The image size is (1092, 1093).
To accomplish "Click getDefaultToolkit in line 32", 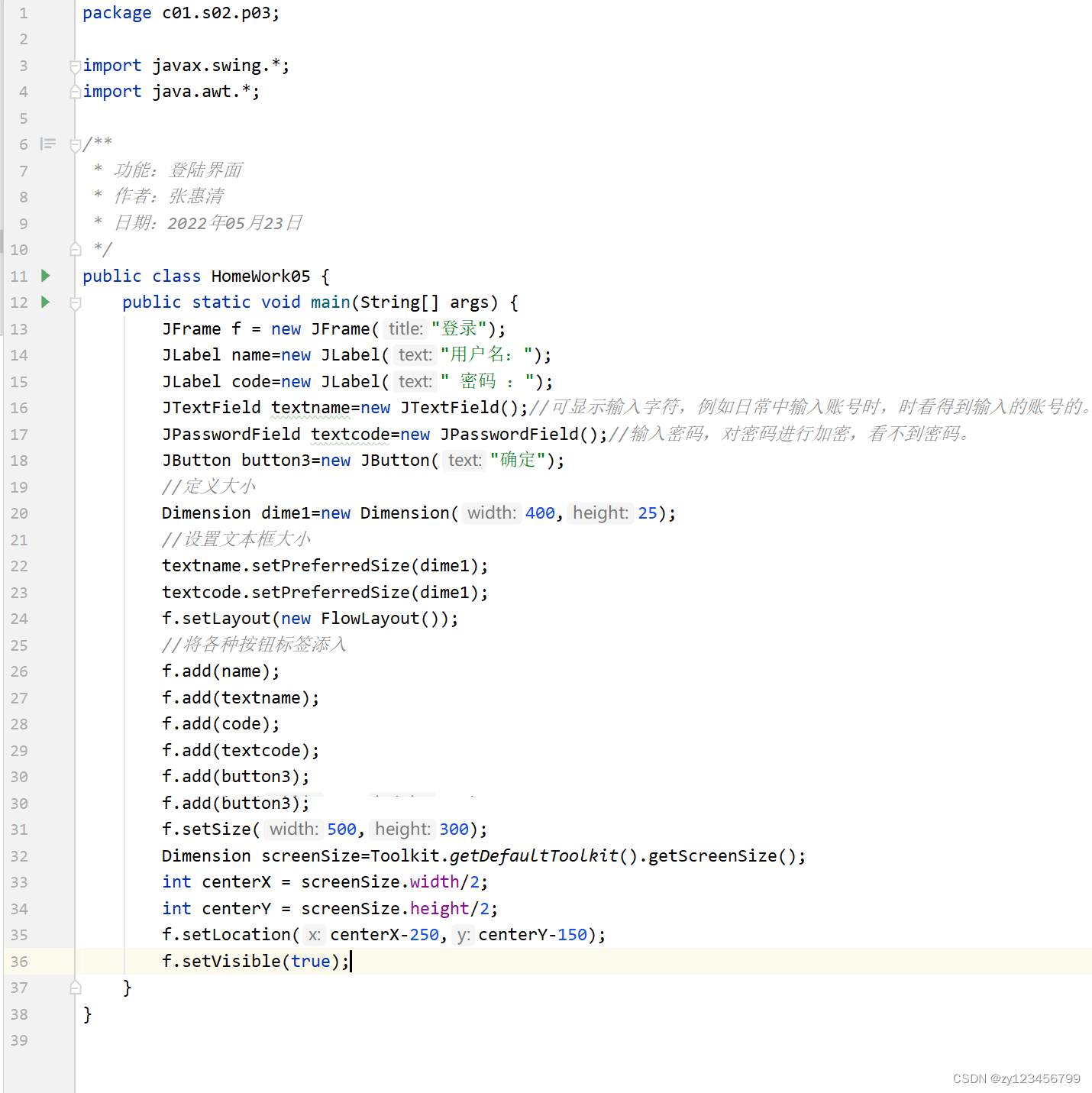I will pyautogui.click(x=534, y=856).
